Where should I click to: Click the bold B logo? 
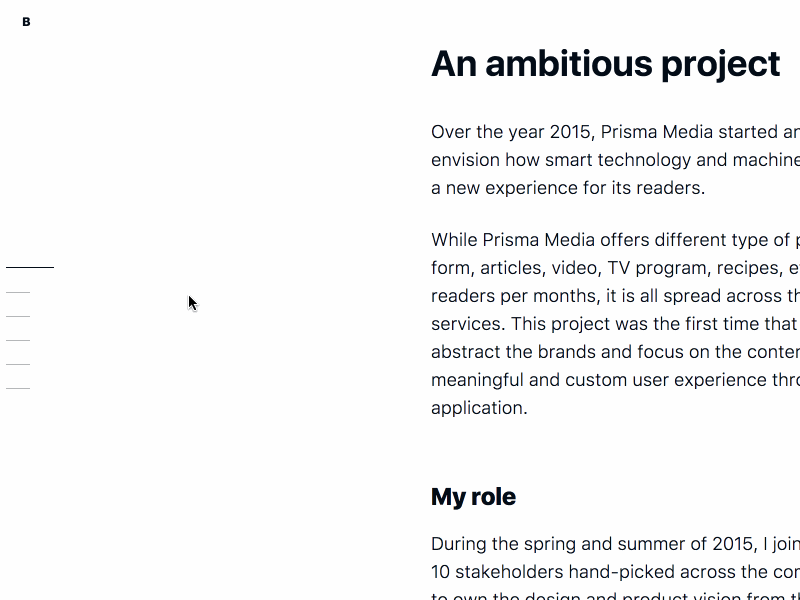click(26, 22)
